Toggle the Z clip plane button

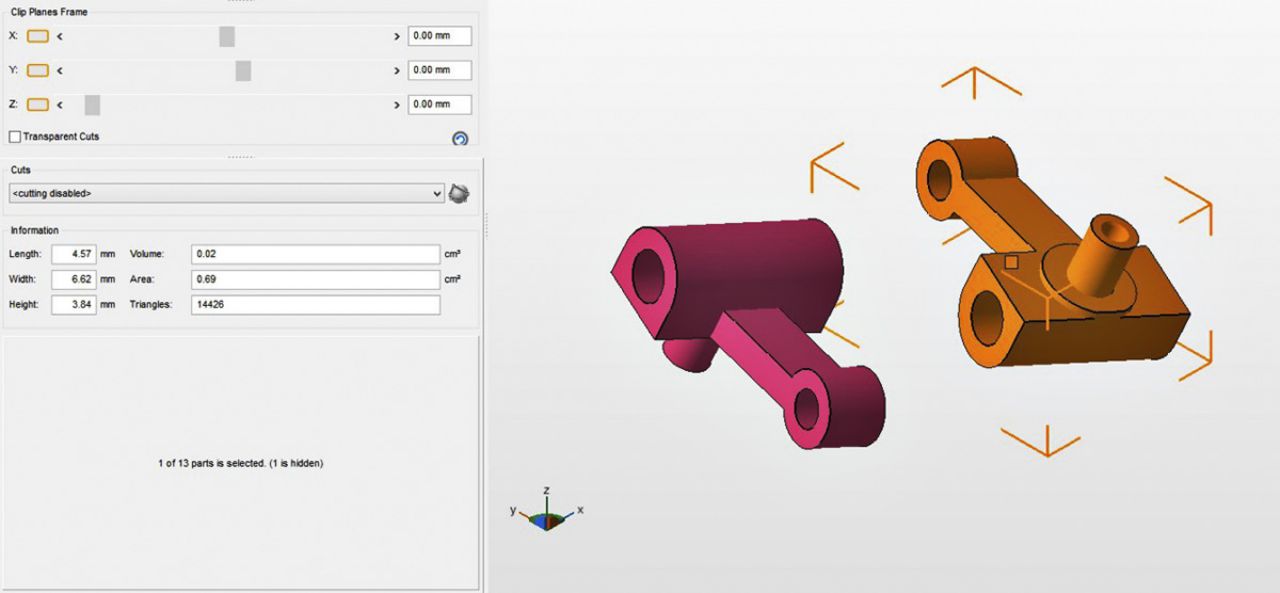(x=38, y=104)
